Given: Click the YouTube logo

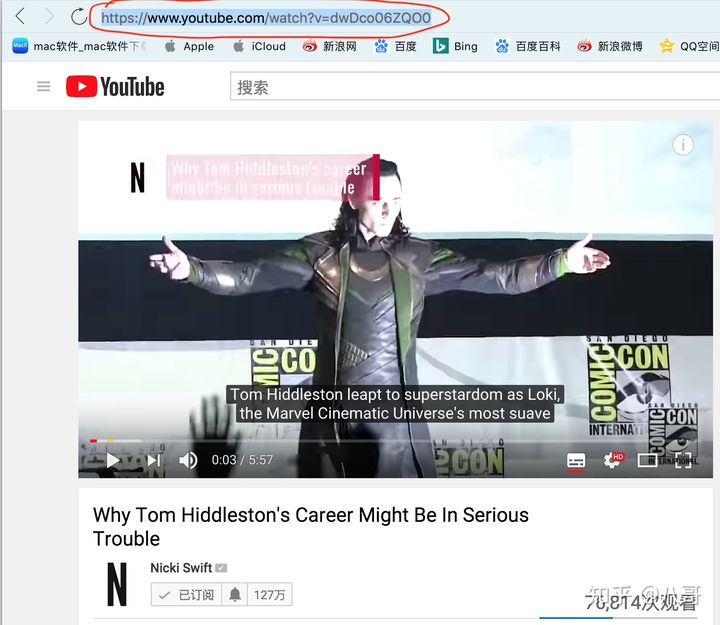Looking at the screenshot, I should click(115, 86).
